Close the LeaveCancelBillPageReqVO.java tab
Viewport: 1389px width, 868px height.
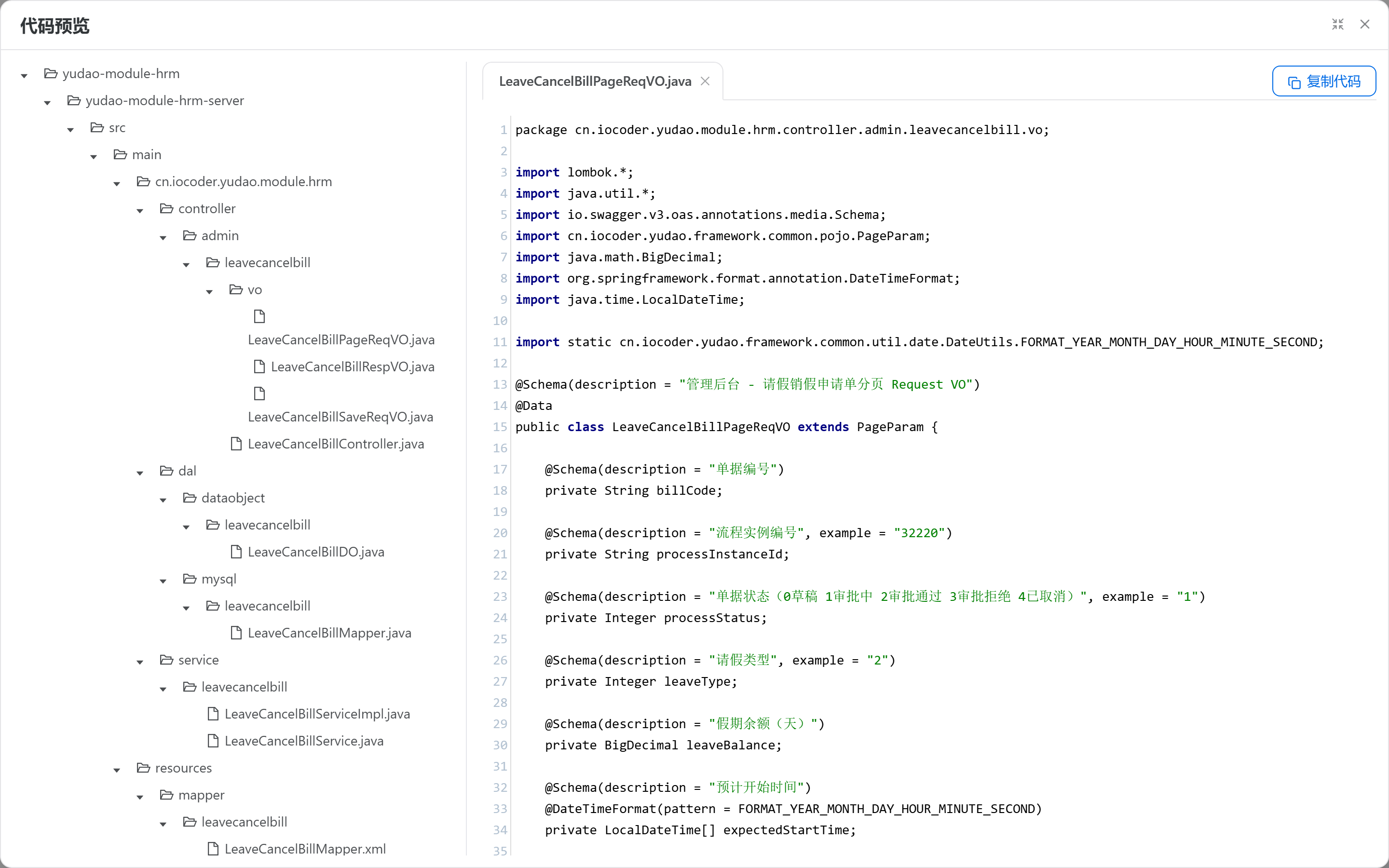pos(706,81)
